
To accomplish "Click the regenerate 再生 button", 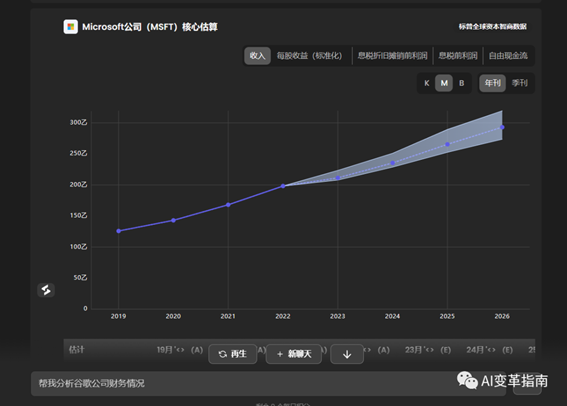I will point(233,354).
